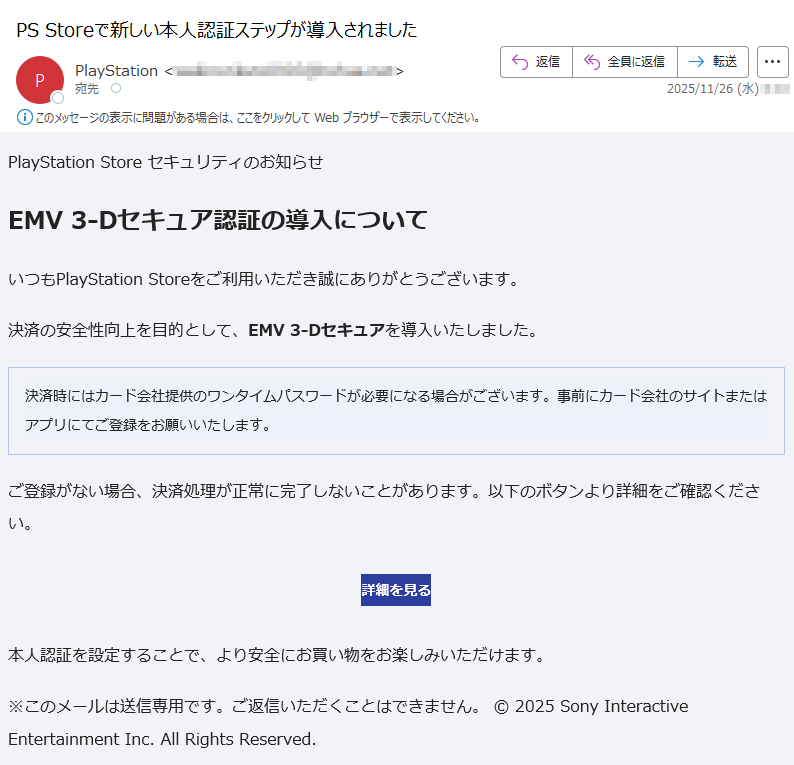Open the message in Web ブラウザー via the info bar
This screenshot has height=765, width=794.
point(258,118)
